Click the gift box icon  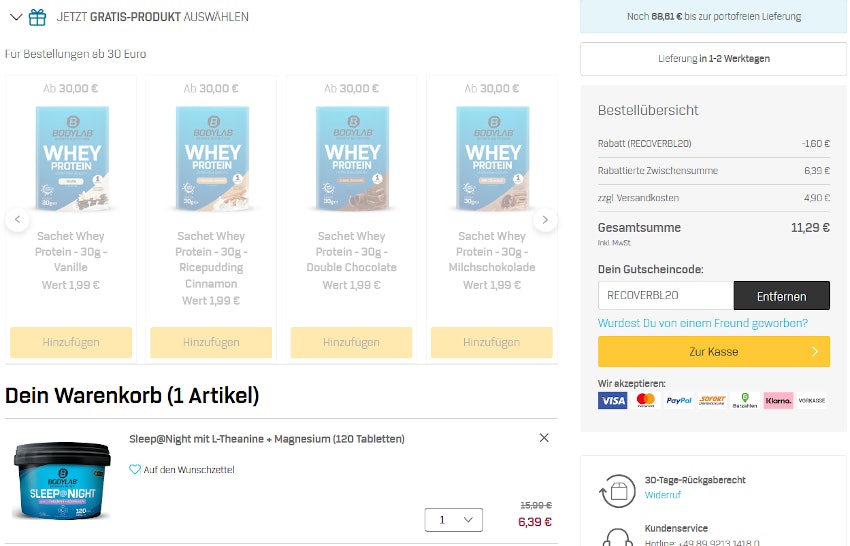pyautogui.click(x=37, y=17)
